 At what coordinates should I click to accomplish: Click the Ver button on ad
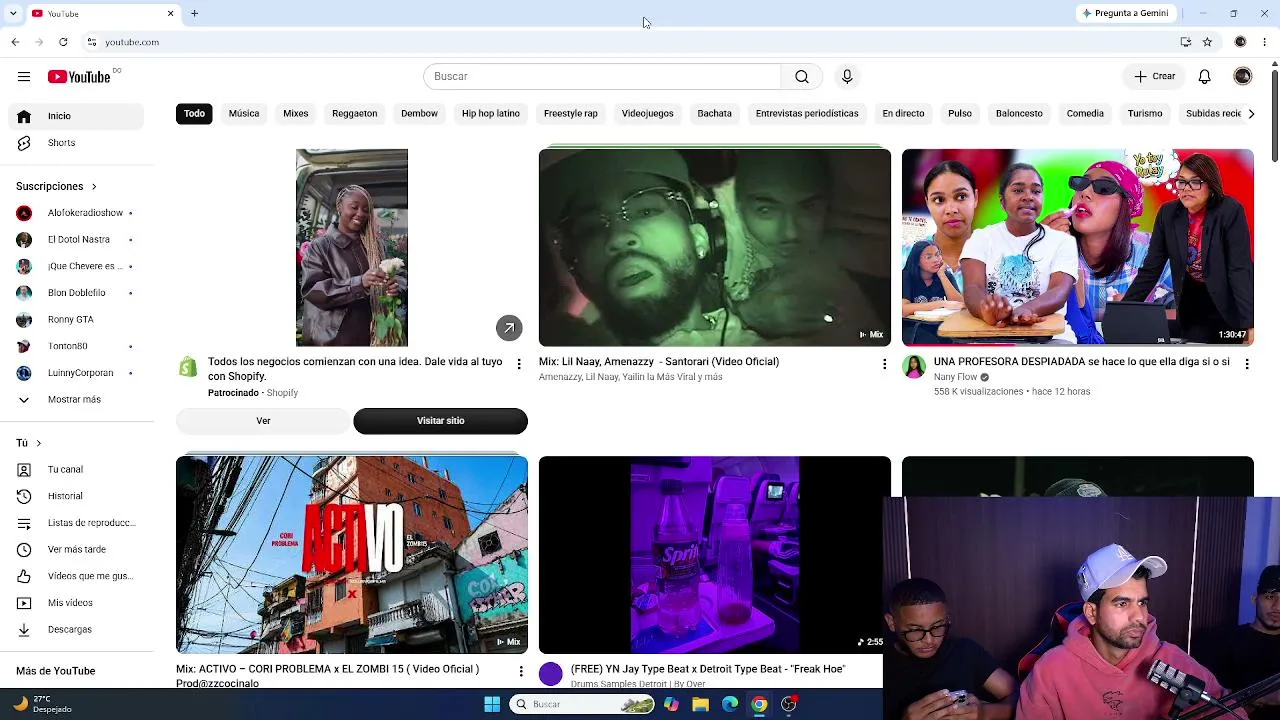tap(263, 421)
